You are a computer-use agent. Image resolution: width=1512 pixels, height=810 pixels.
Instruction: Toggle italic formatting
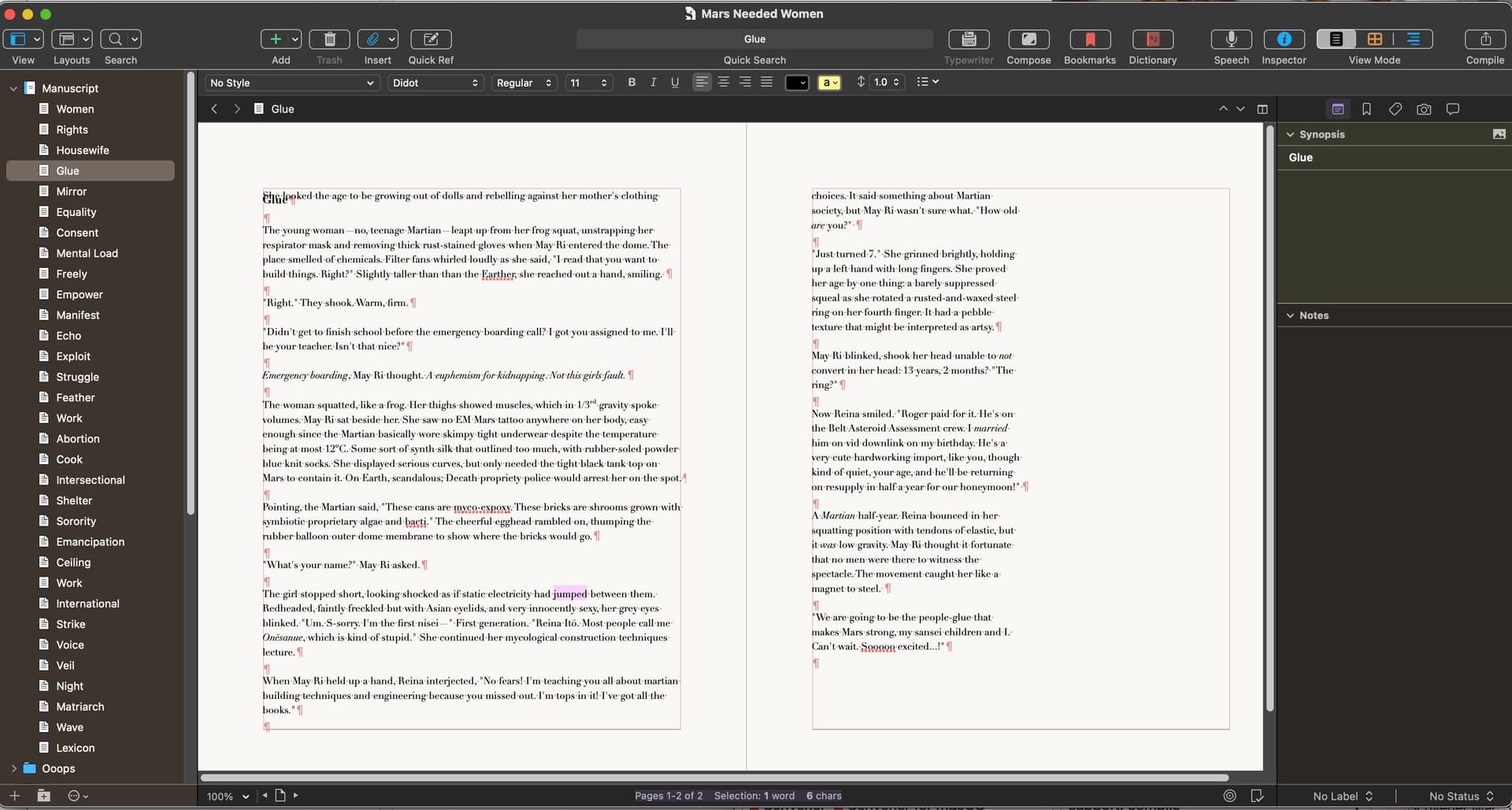coord(653,83)
